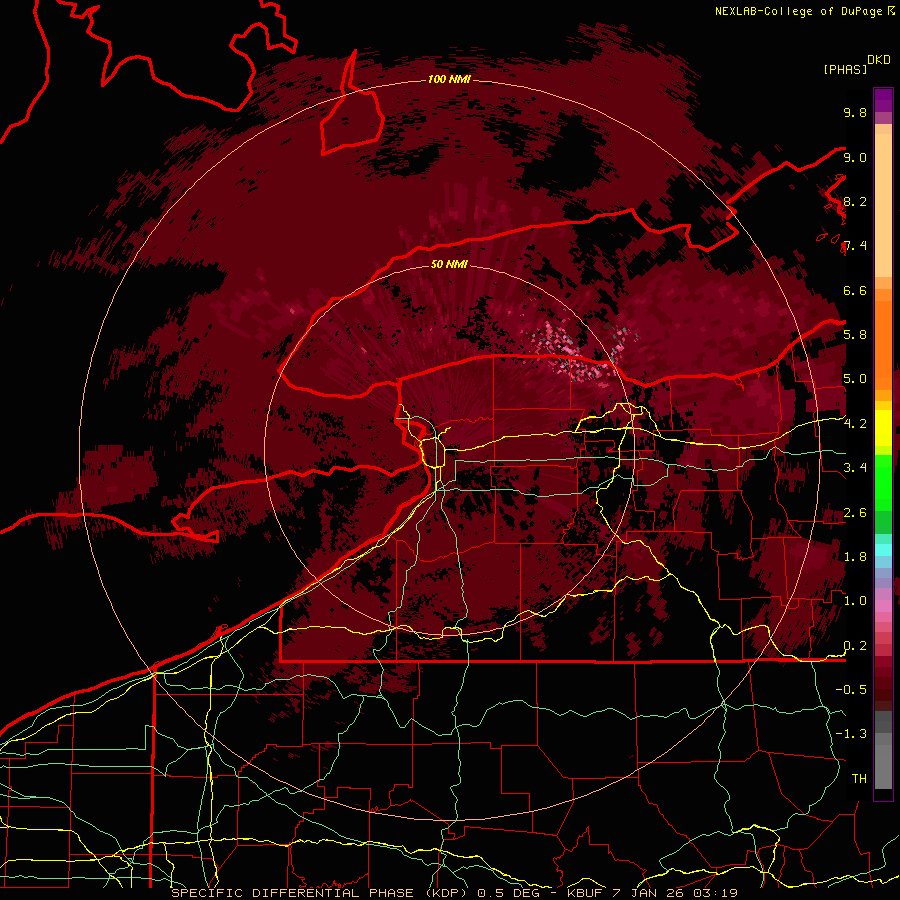Click the 9.0 value on the scale
900x900 pixels.
coord(855,157)
